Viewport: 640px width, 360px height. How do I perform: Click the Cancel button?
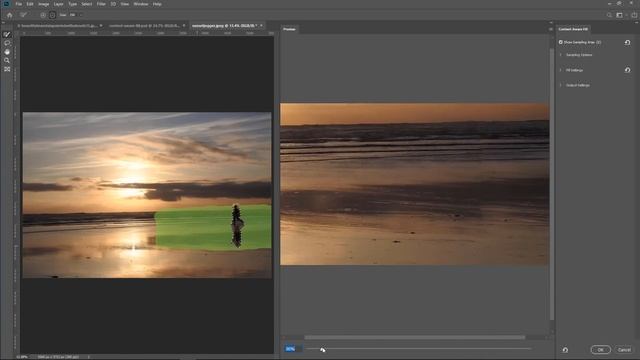pos(624,350)
